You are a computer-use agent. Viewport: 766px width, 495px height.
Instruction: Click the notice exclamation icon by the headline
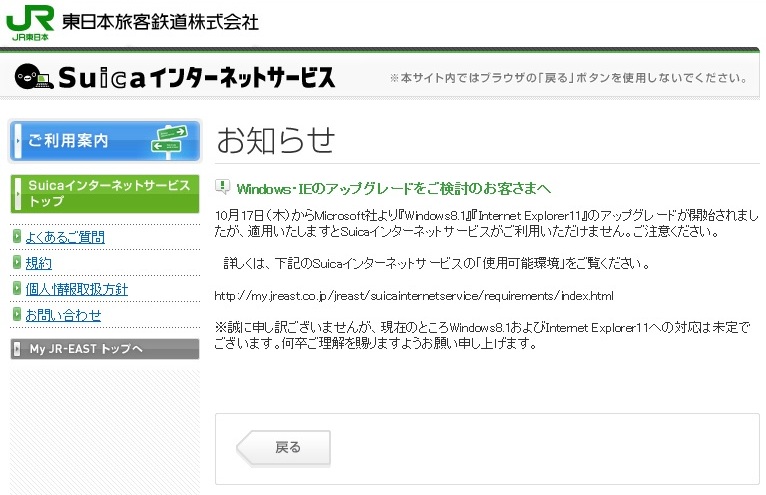click(222, 187)
